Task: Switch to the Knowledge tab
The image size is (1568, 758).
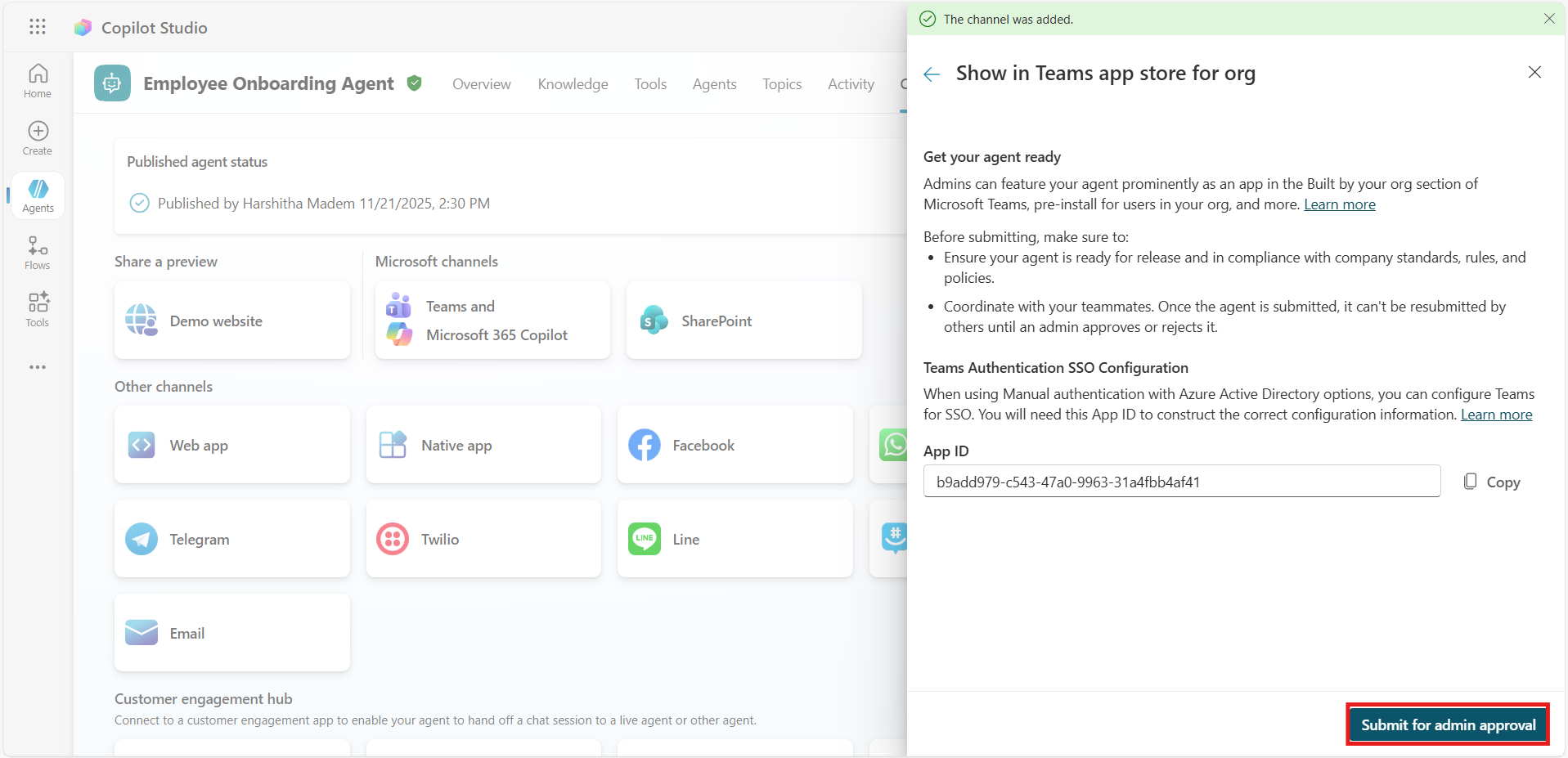Action: point(573,84)
